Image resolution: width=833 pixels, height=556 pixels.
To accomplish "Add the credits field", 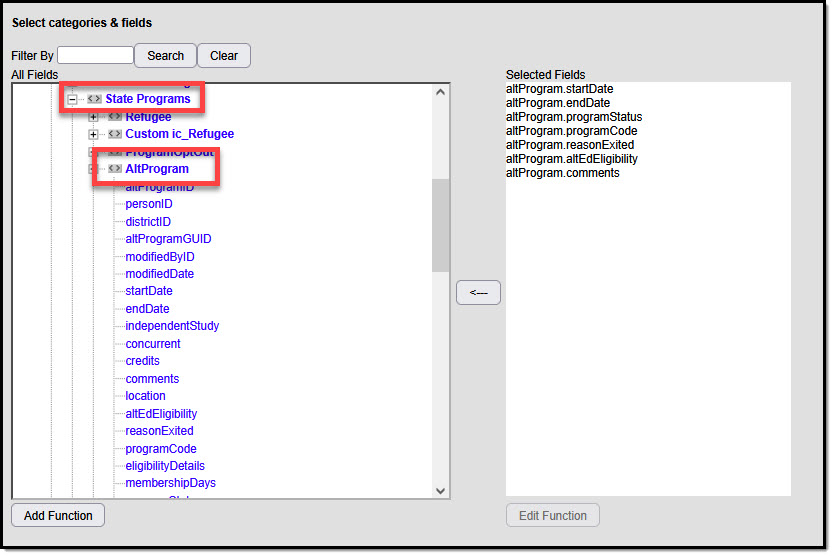I will 142,361.
